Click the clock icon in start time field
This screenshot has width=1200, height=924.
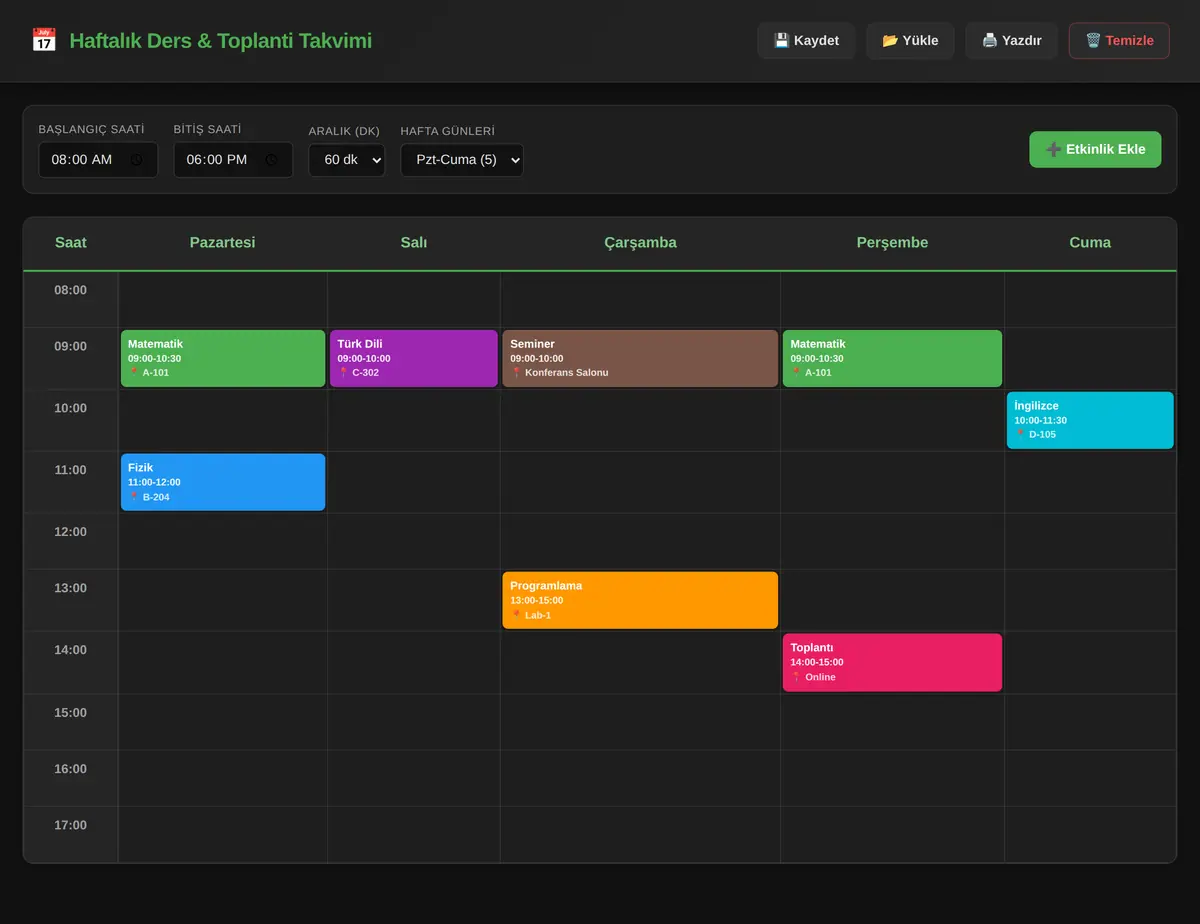(136, 160)
